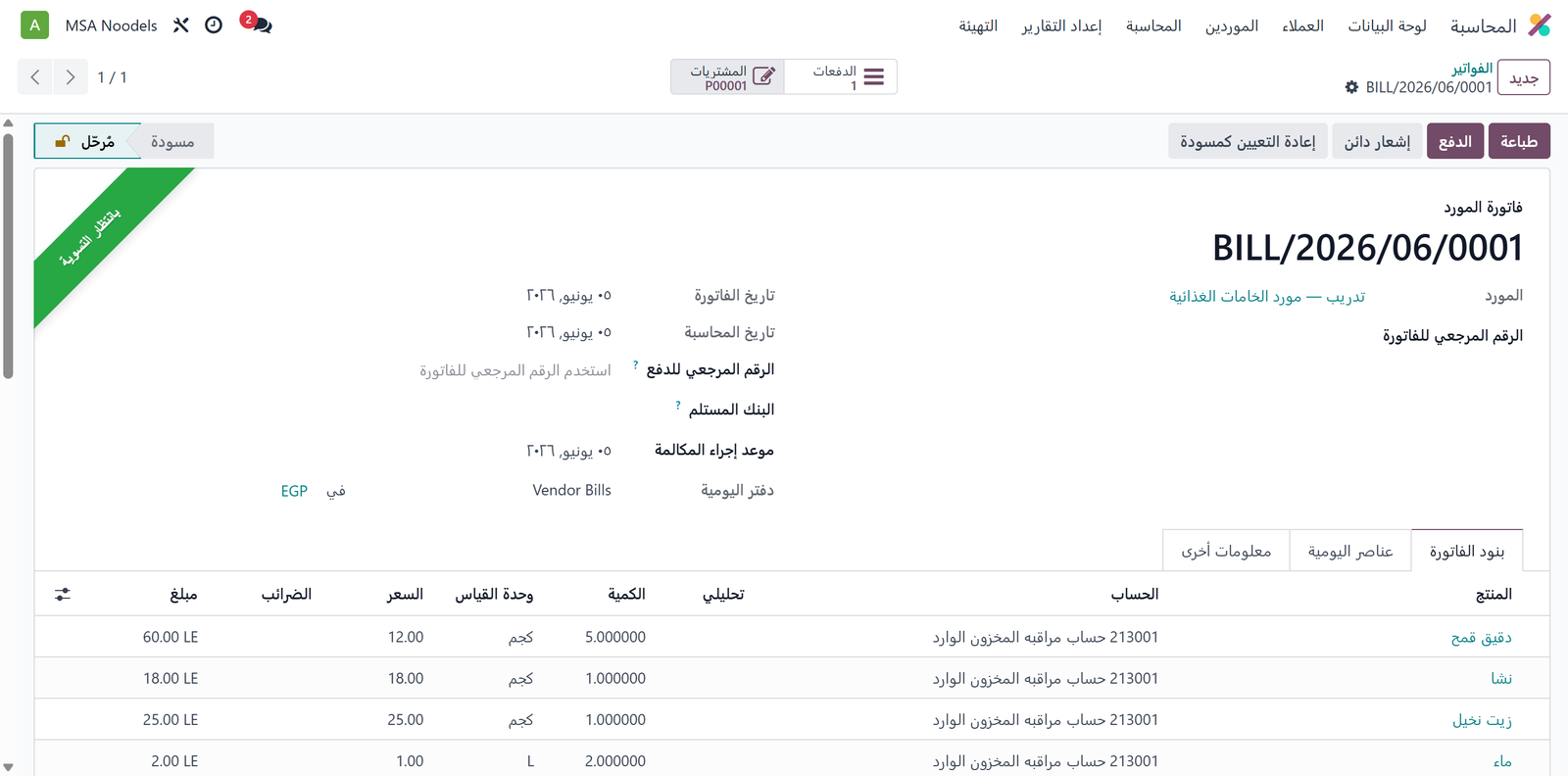Viewport: 1568px width, 776px height.
Task: Click the Recipient Bank help question mark
Action: (677, 405)
